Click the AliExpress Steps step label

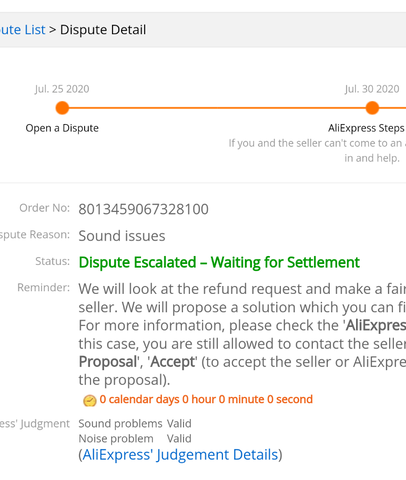[366, 128]
